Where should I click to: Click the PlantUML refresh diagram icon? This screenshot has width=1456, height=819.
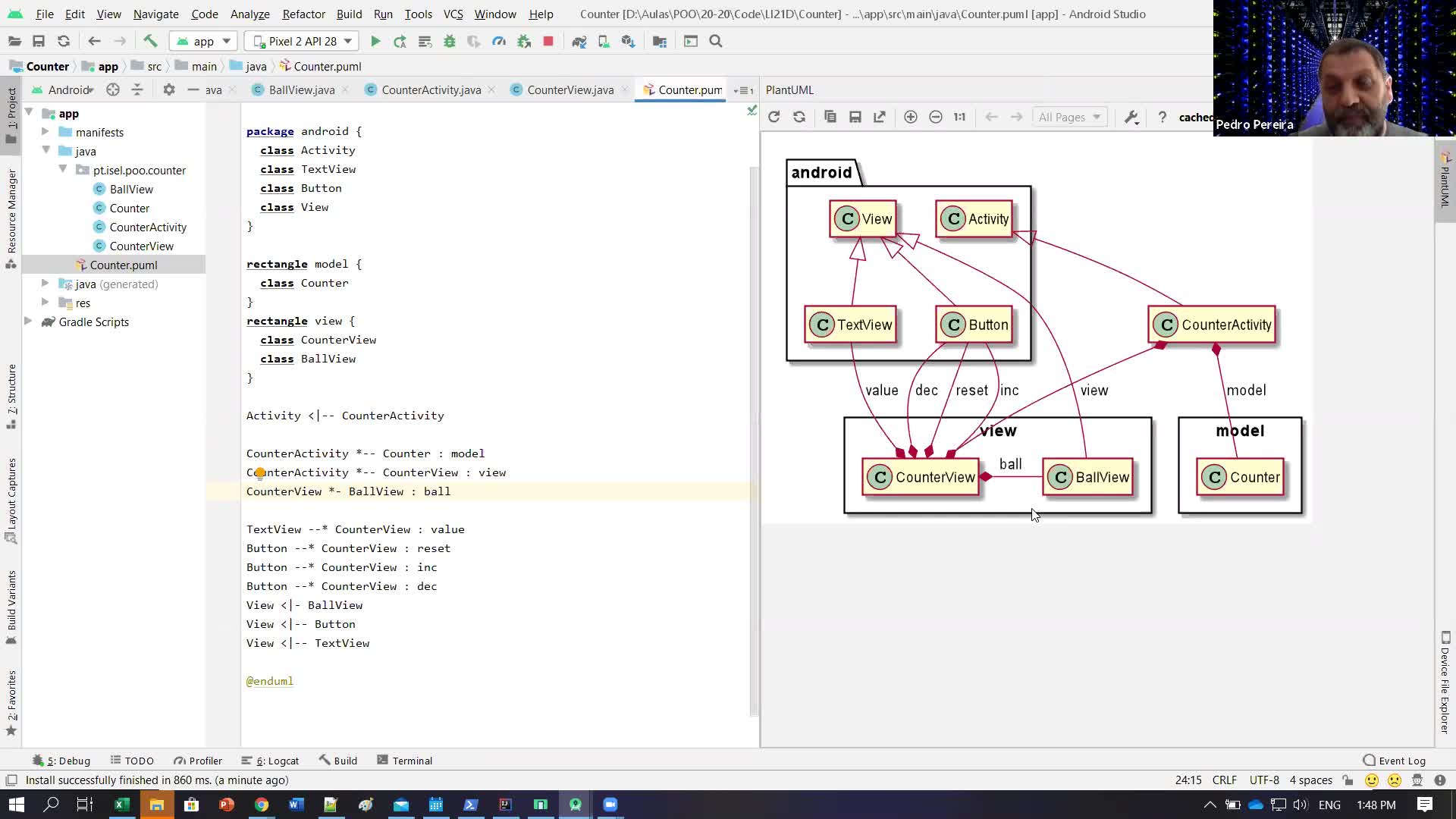[773, 117]
